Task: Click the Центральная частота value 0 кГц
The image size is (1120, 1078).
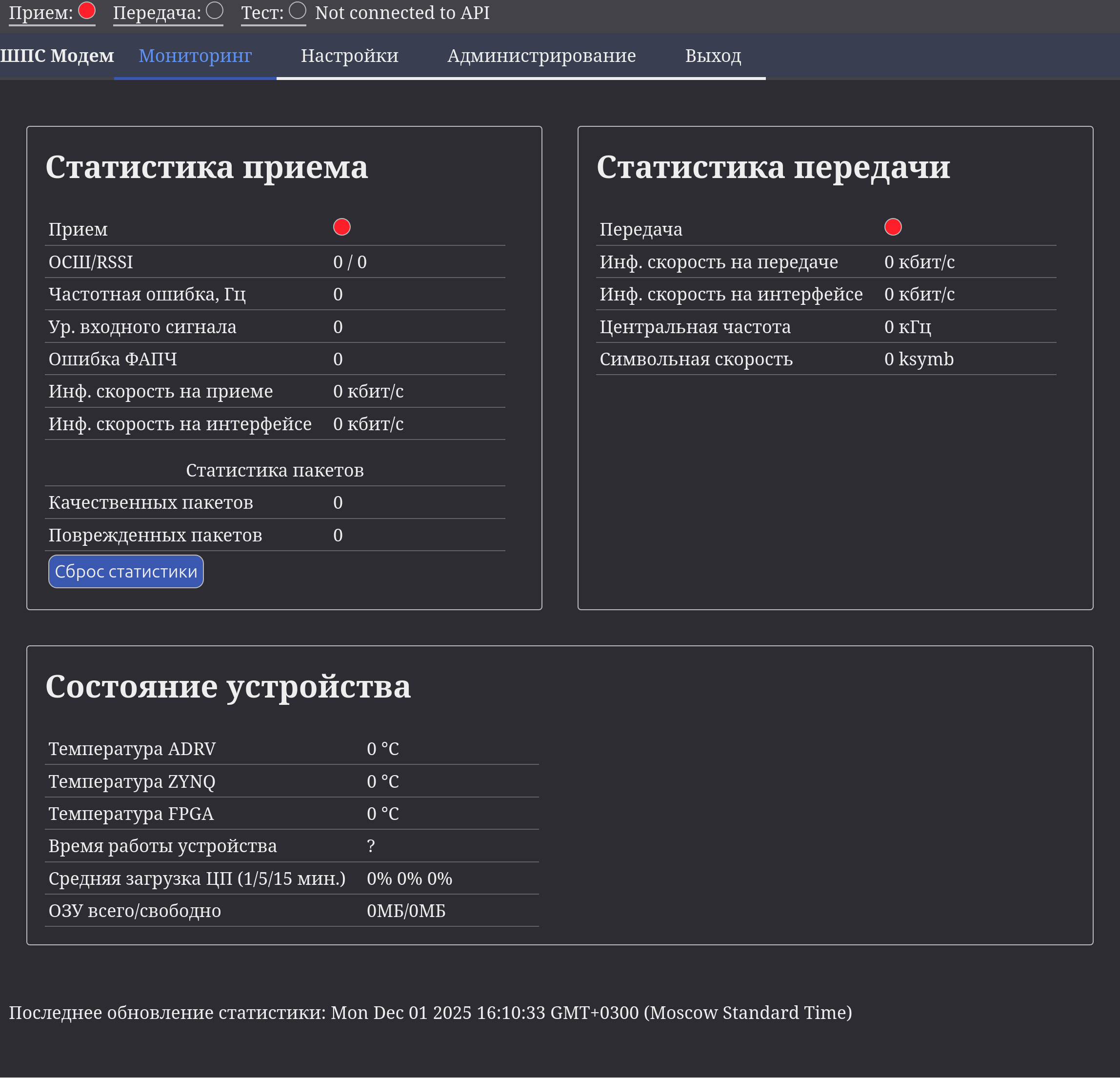Action: (907, 327)
